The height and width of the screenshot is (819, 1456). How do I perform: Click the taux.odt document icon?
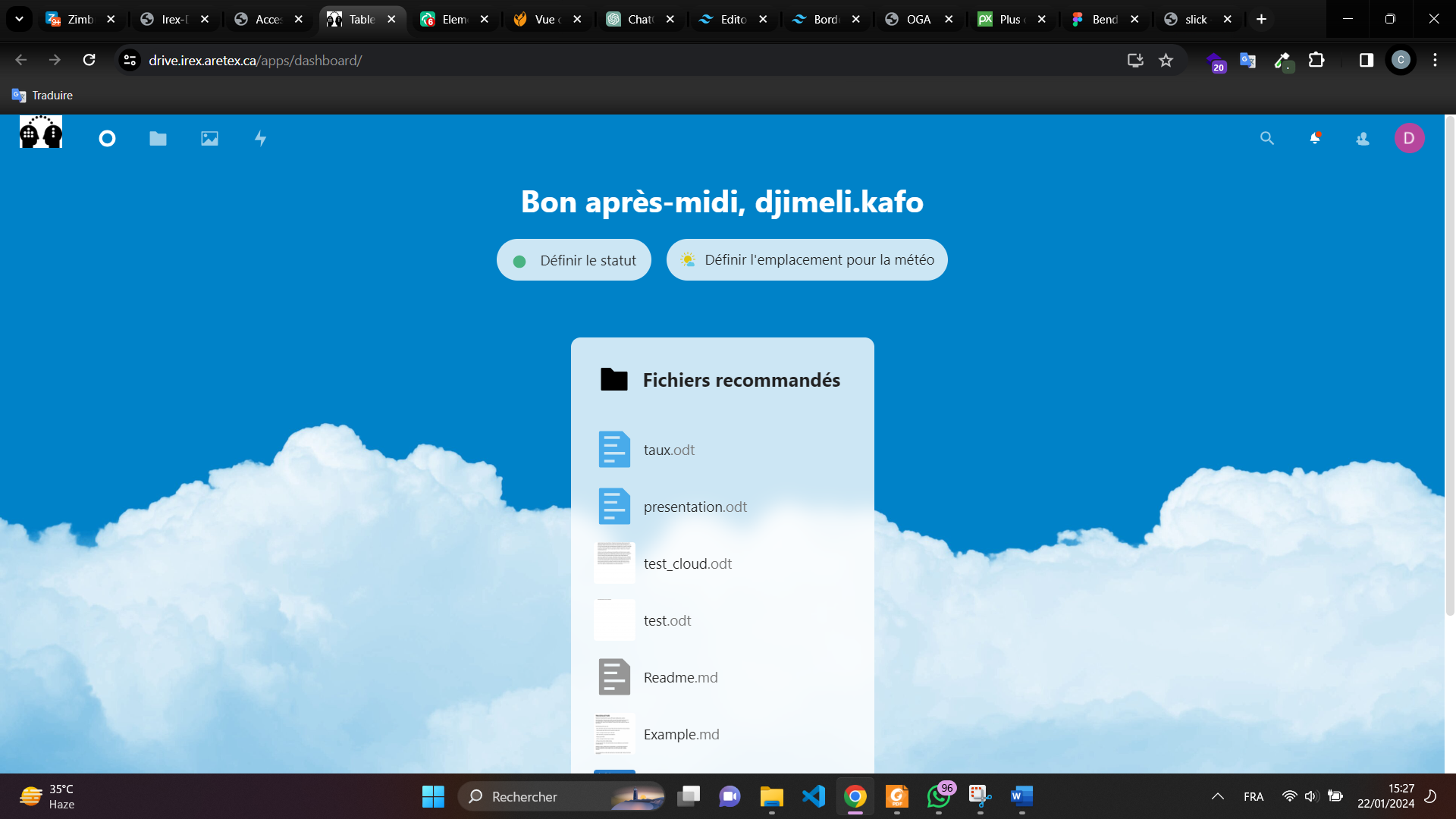pos(614,450)
